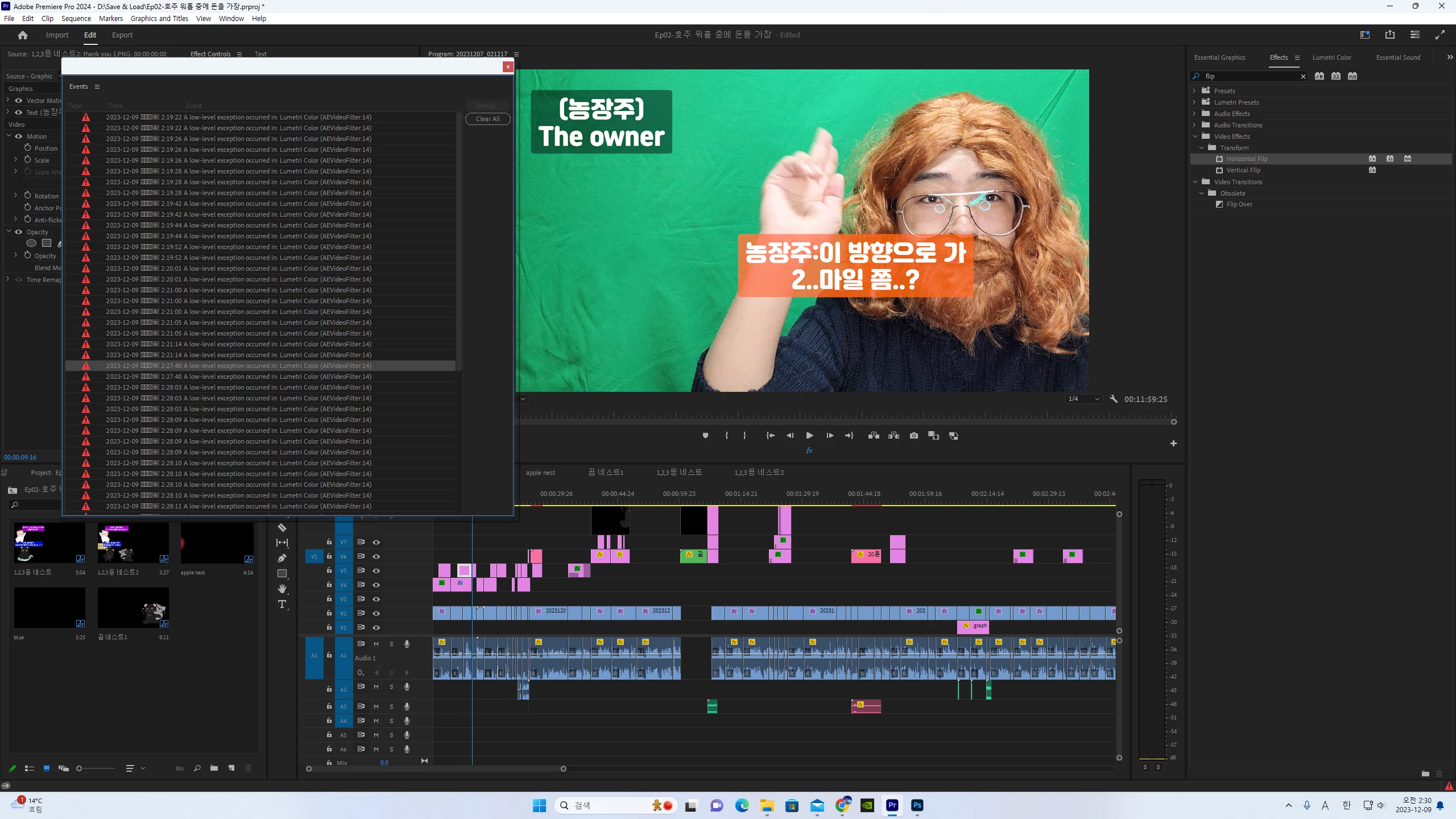
Task: Click the Add Marker button in Program monitor
Action: [x=705, y=436]
